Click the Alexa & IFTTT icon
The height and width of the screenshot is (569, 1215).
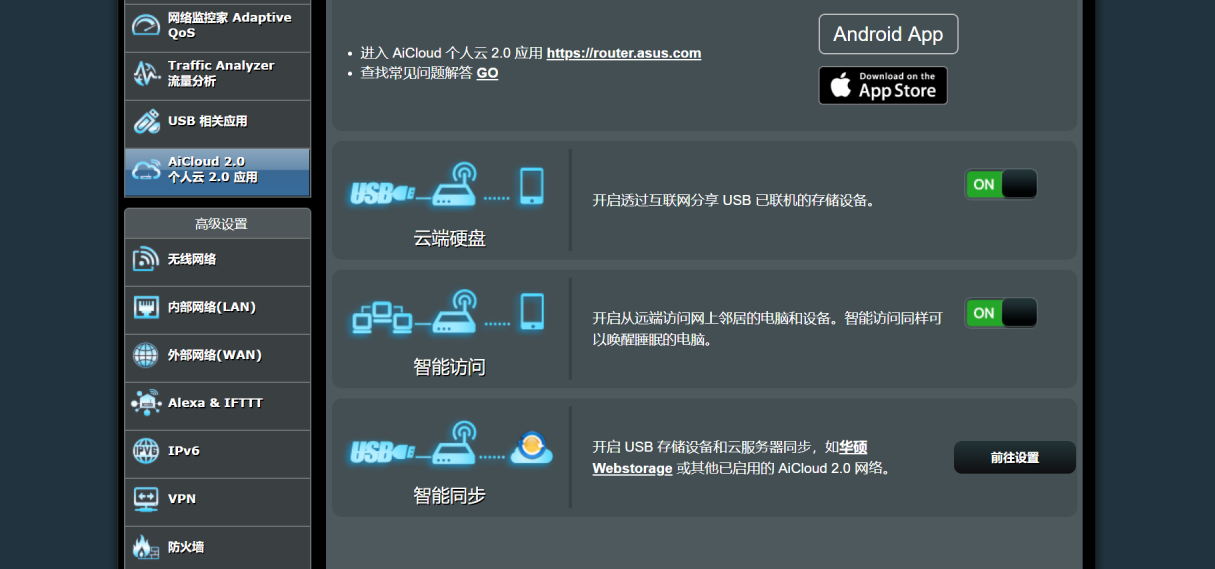click(146, 403)
